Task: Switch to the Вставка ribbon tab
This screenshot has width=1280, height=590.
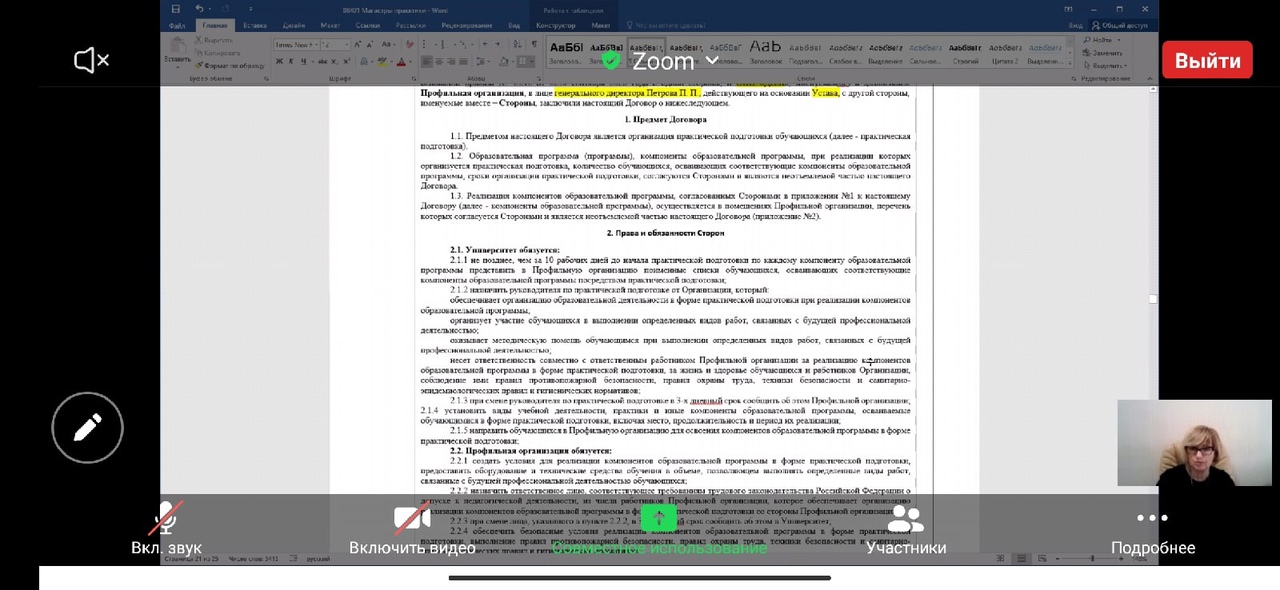Action: click(254, 25)
